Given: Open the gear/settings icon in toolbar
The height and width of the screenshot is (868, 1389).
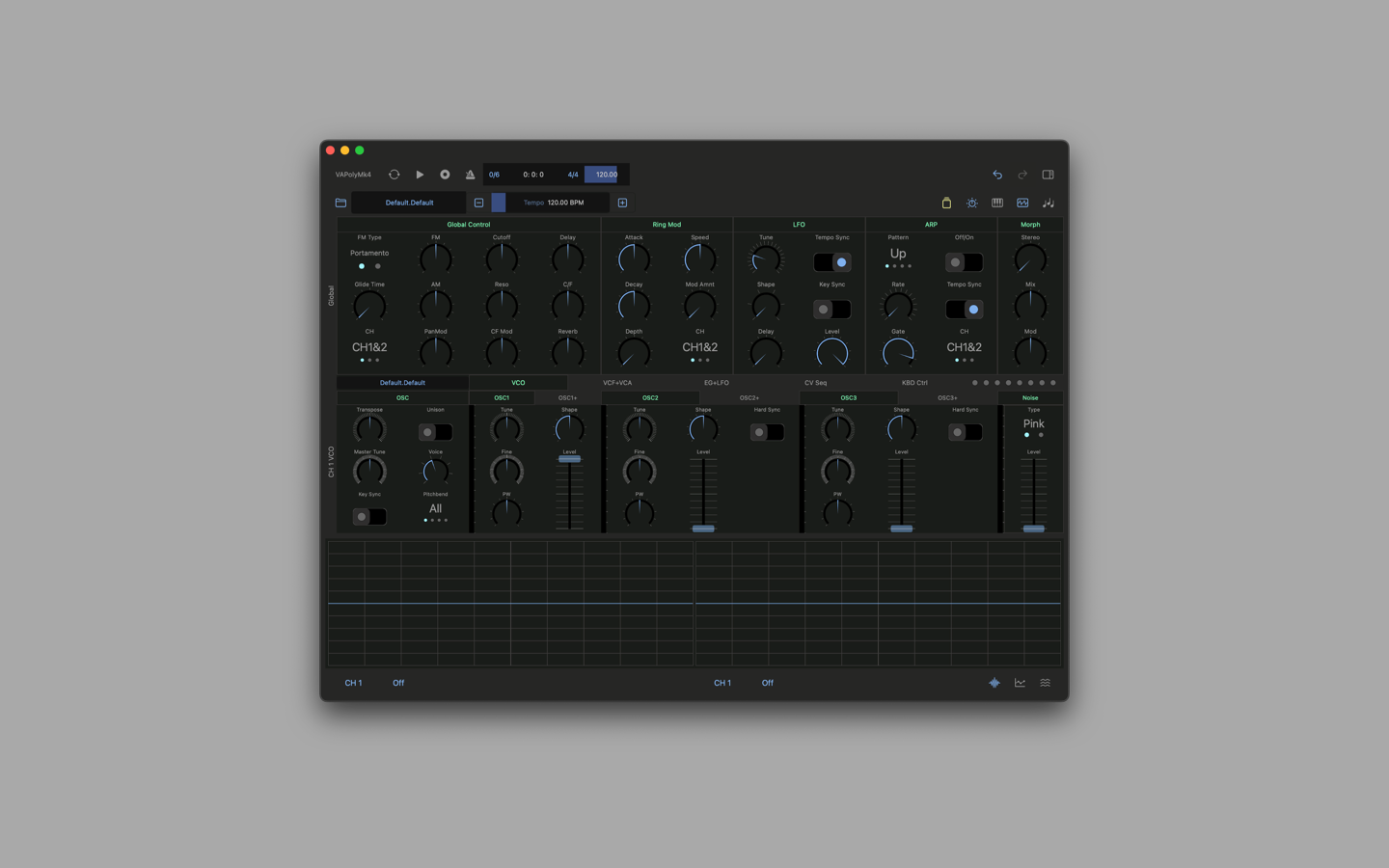Looking at the screenshot, I should pos(971,203).
